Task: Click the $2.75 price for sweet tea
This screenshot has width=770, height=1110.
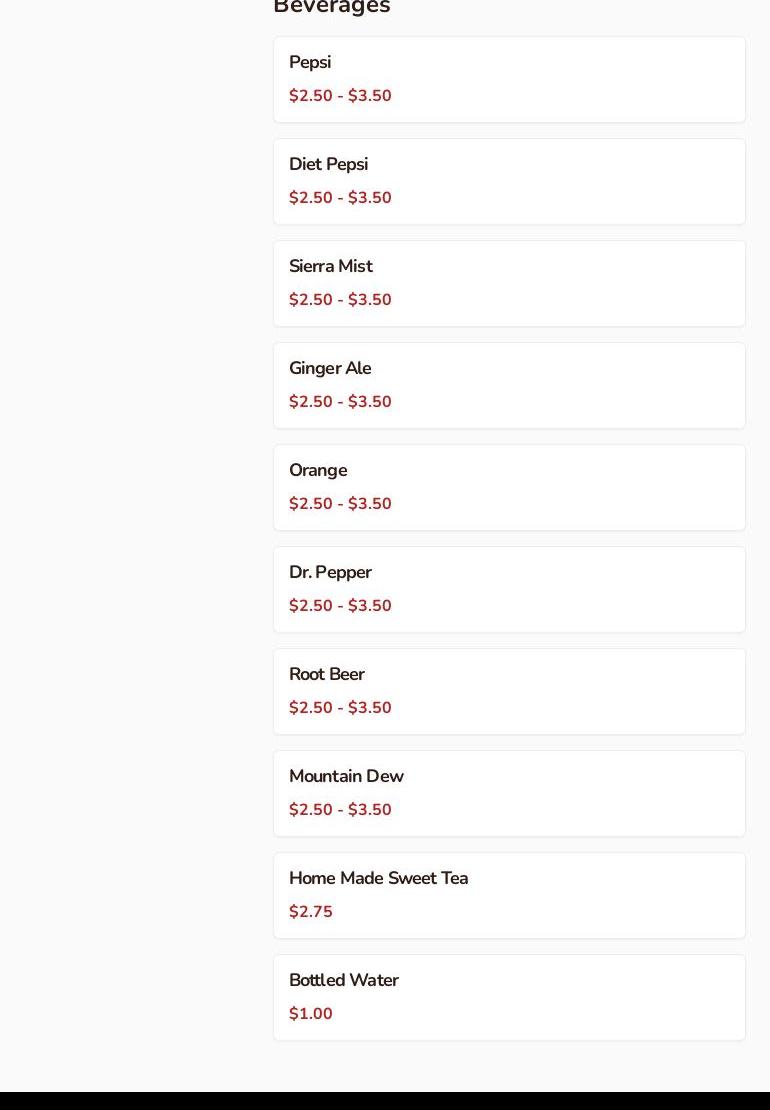Action: click(x=311, y=912)
